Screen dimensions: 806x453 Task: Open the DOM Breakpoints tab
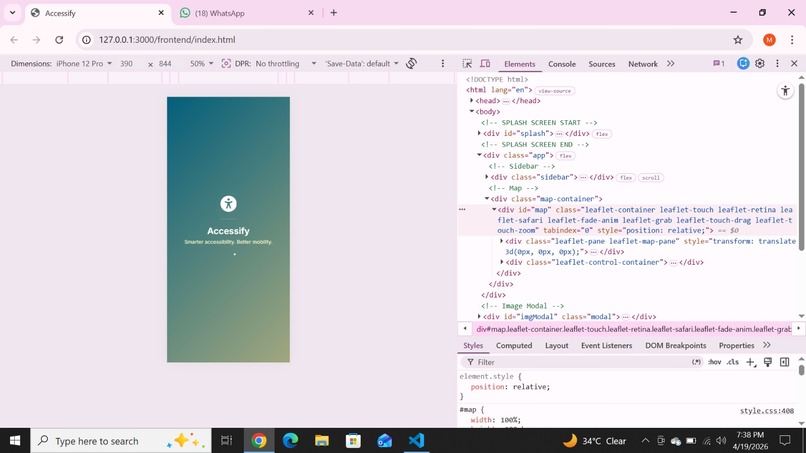click(675, 346)
